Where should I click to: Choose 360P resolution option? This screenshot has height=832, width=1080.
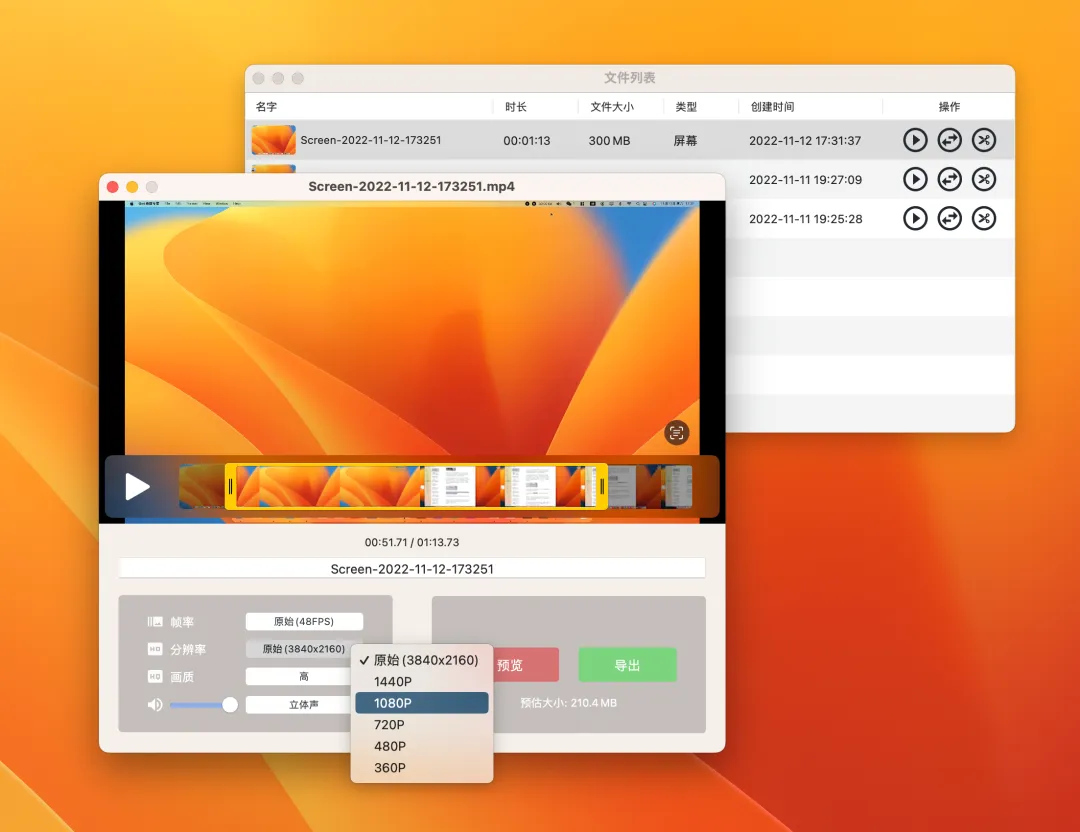pos(422,767)
